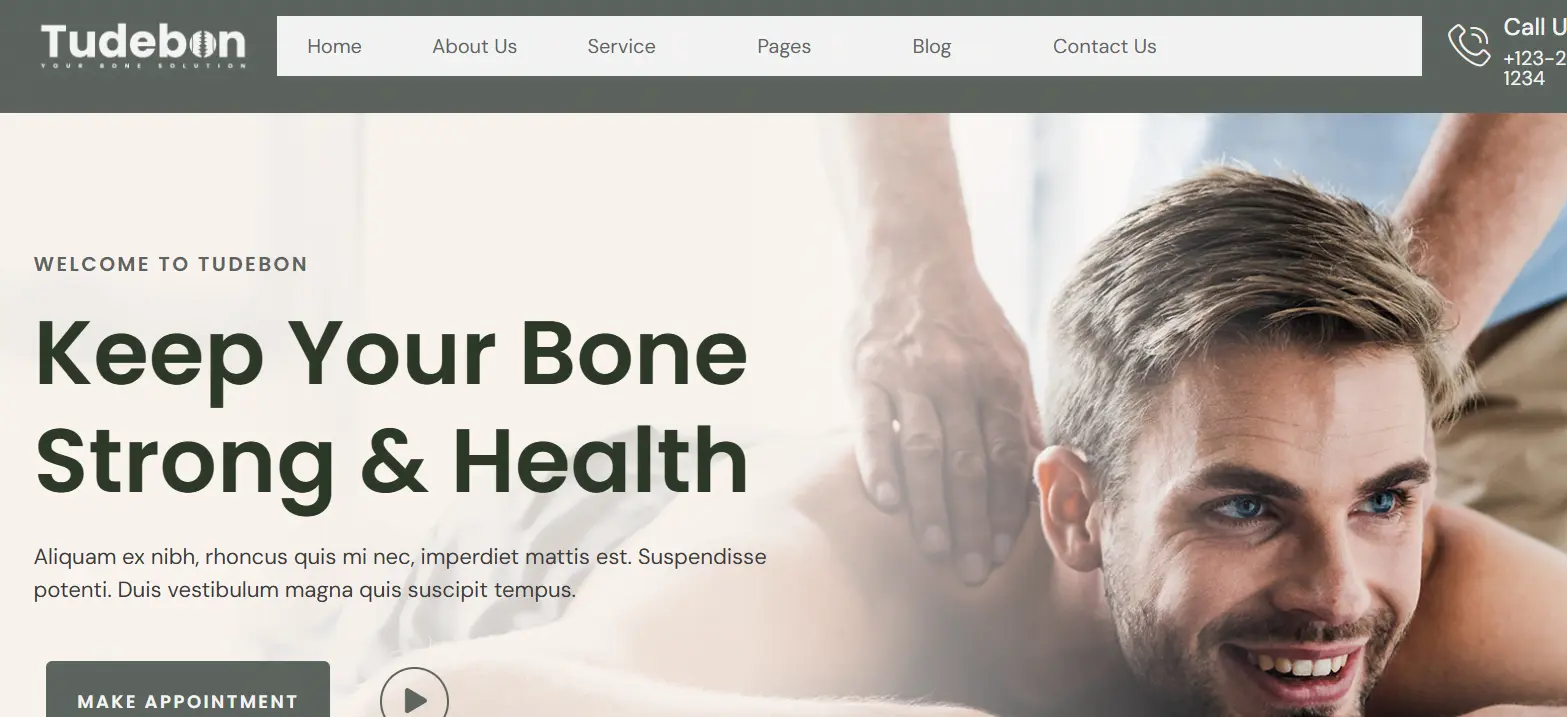Go to the Home page
Viewport: 1567px width, 717px height.
(334, 46)
